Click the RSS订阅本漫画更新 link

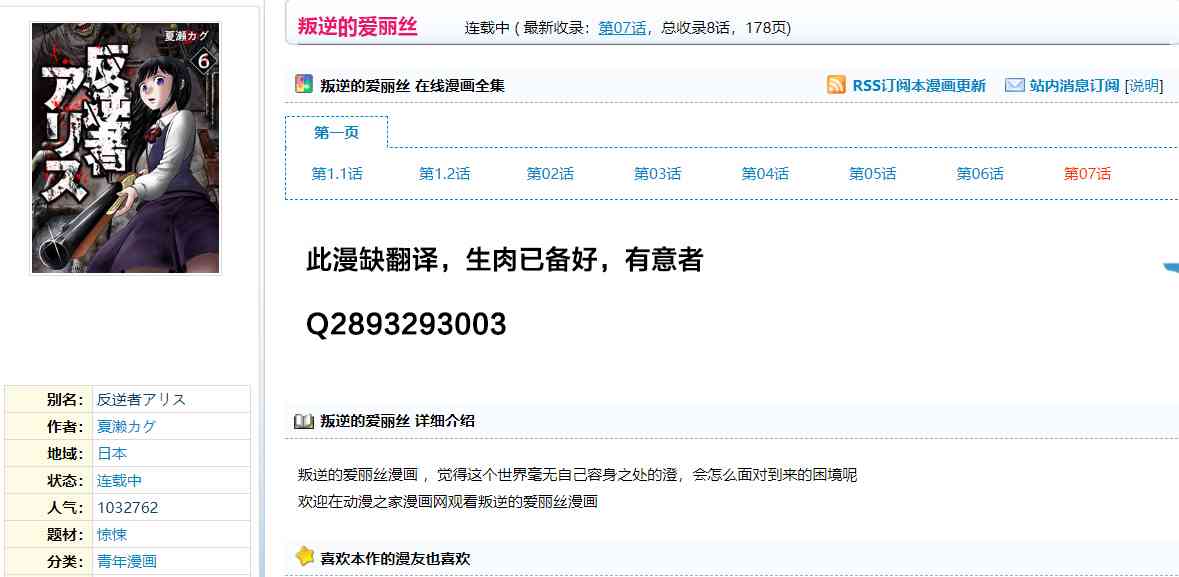[x=918, y=86]
